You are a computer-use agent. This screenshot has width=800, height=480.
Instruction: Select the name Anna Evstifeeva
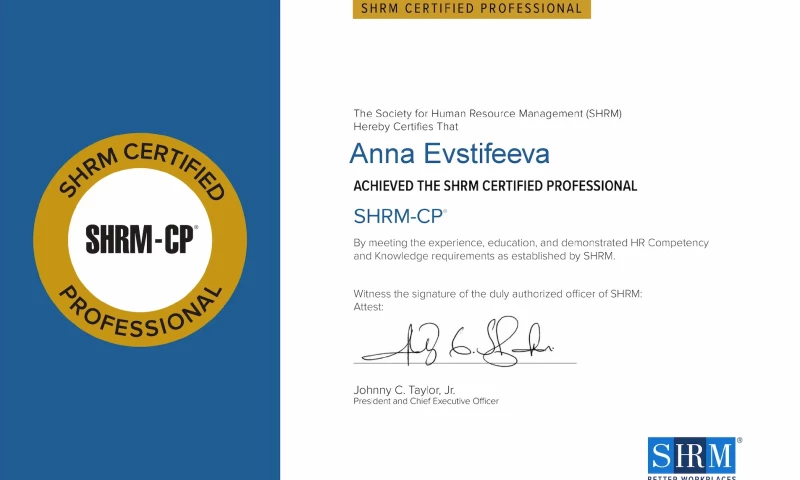[449, 154]
